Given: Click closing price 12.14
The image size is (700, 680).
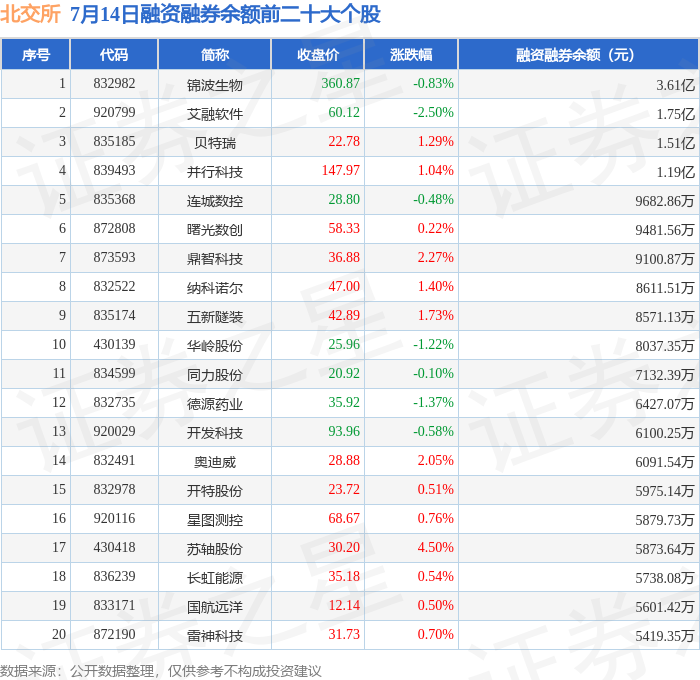Looking at the screenshot, I should click(344, 606).
